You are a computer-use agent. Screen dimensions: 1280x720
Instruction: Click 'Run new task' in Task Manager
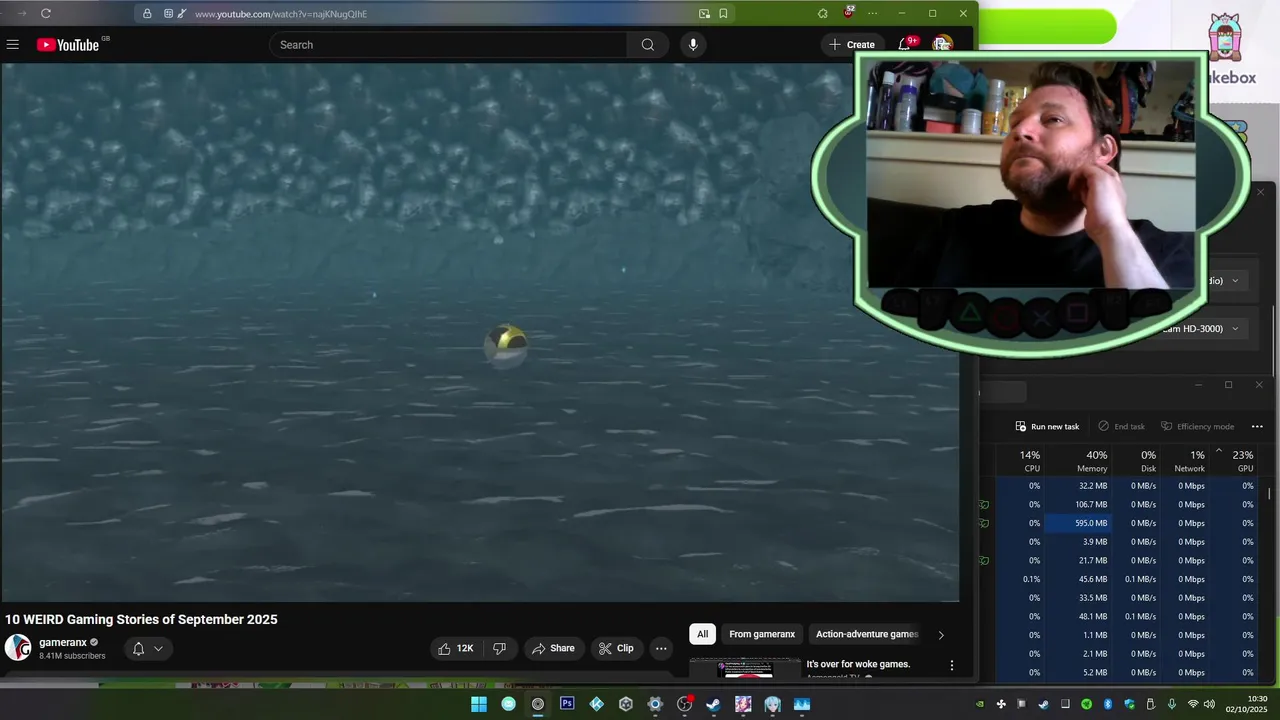[1047, 426]
